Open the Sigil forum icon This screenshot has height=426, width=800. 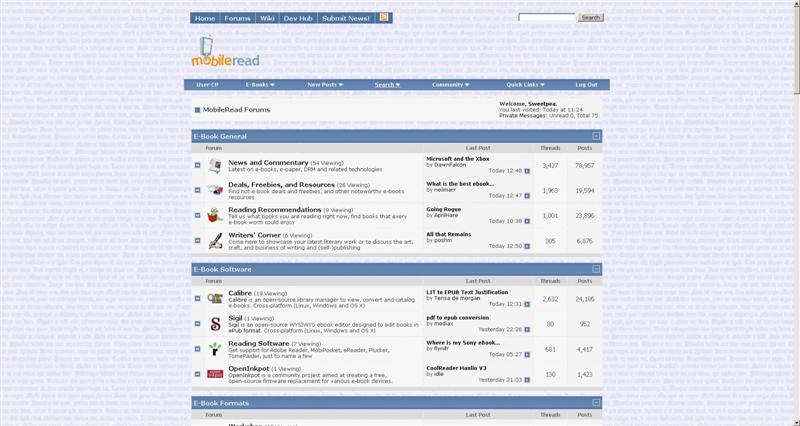tap(215, 323)
